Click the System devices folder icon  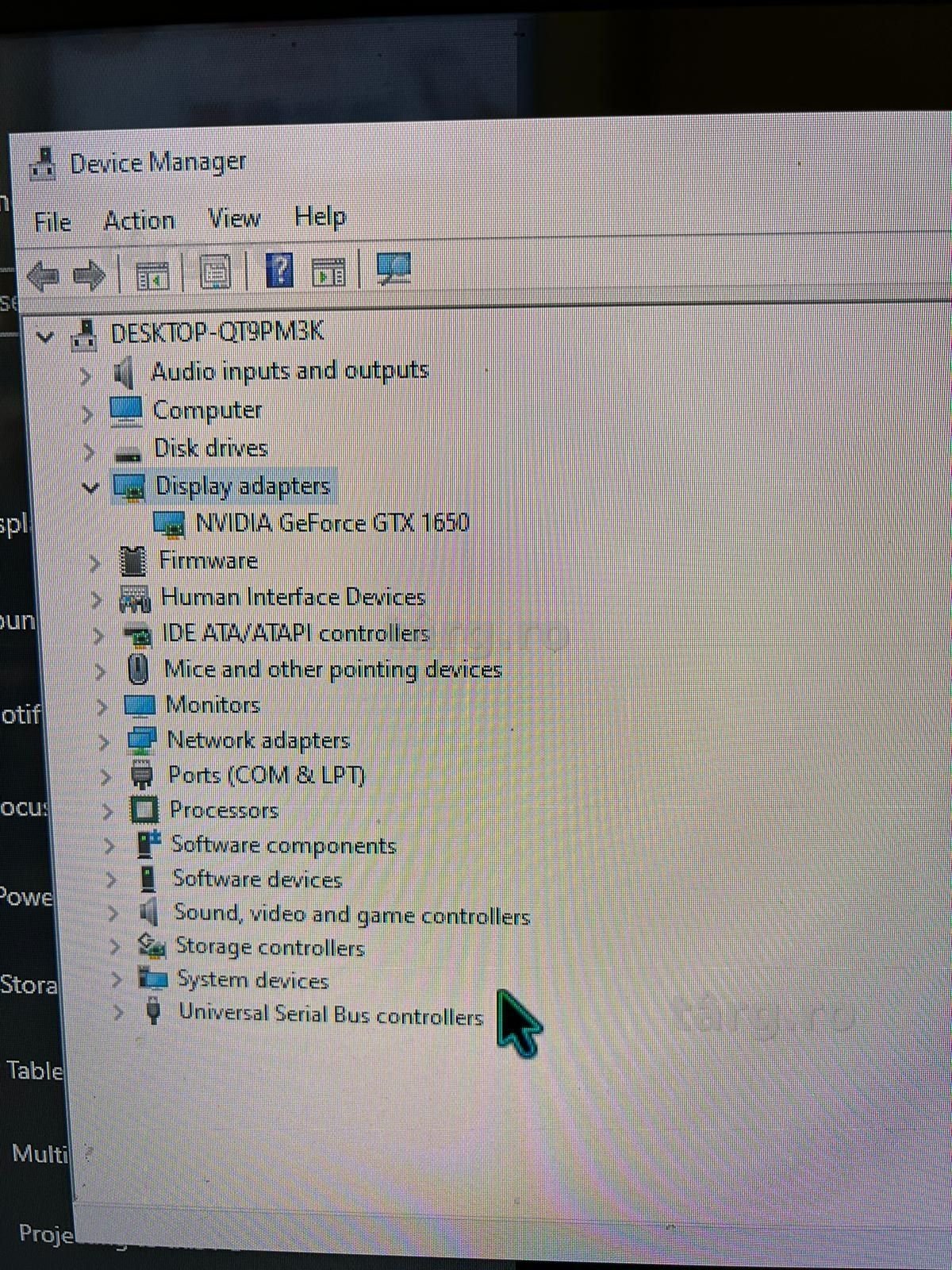point(152,978)
